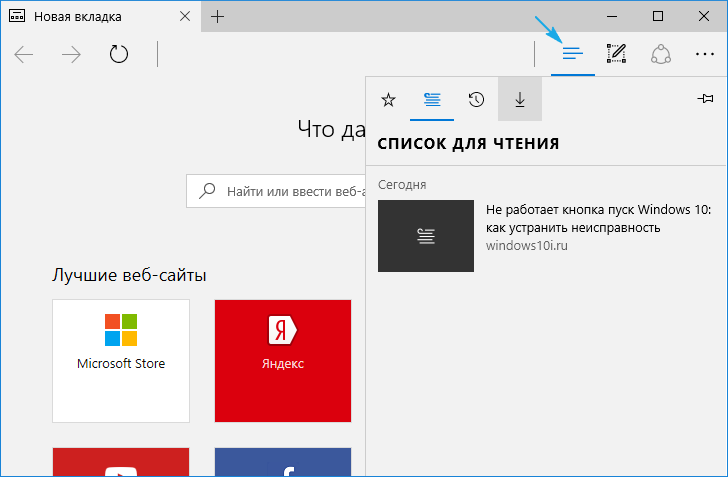Open the Microsoft Store site tile
The height and width of the screenshot is (477, 728).
coord(121,360)
